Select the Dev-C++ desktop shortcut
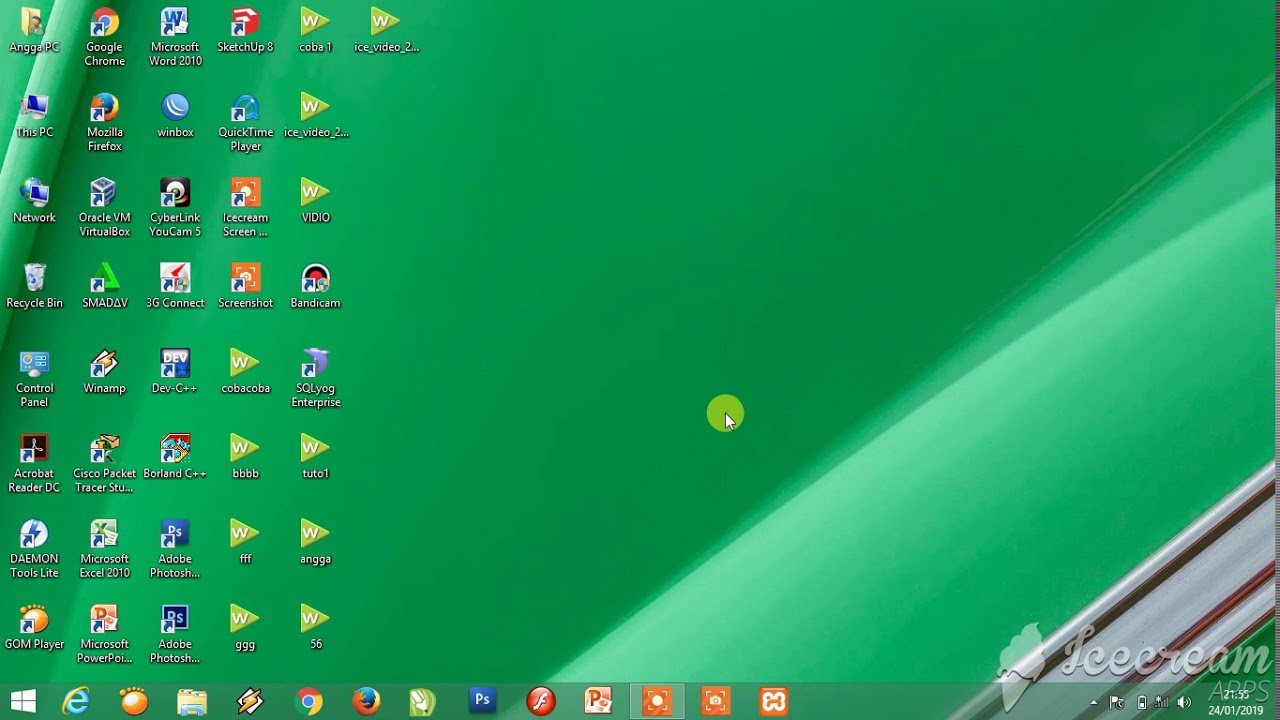The height and width of the screenshot is (720, 1280). tap(175, 372)
